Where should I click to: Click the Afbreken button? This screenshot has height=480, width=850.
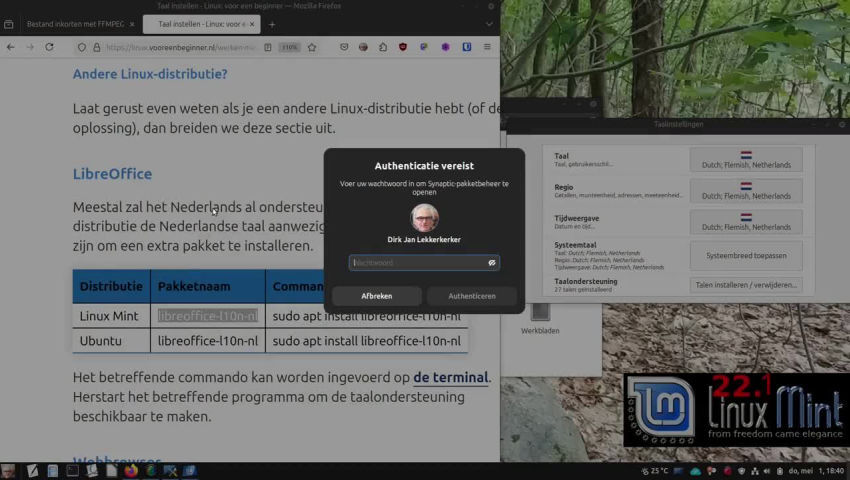coord(377,296)
